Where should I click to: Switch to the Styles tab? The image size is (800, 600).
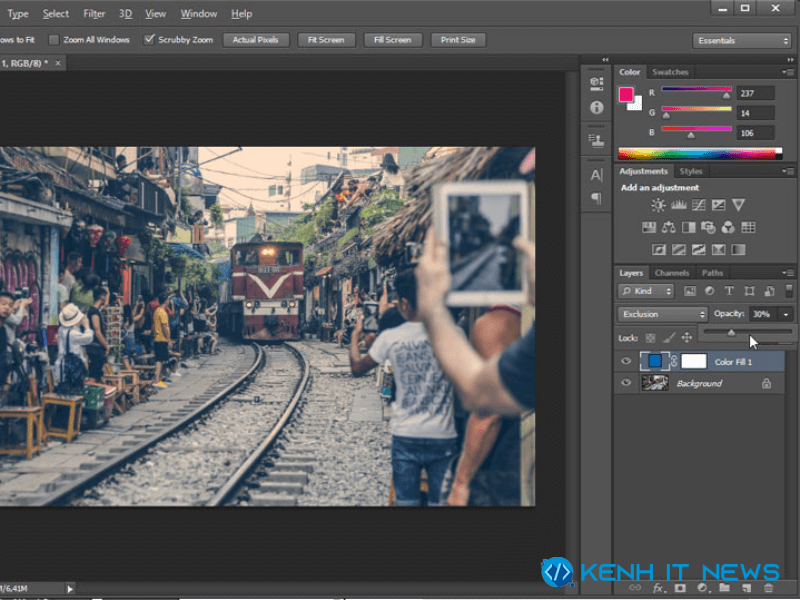(691, 171)
